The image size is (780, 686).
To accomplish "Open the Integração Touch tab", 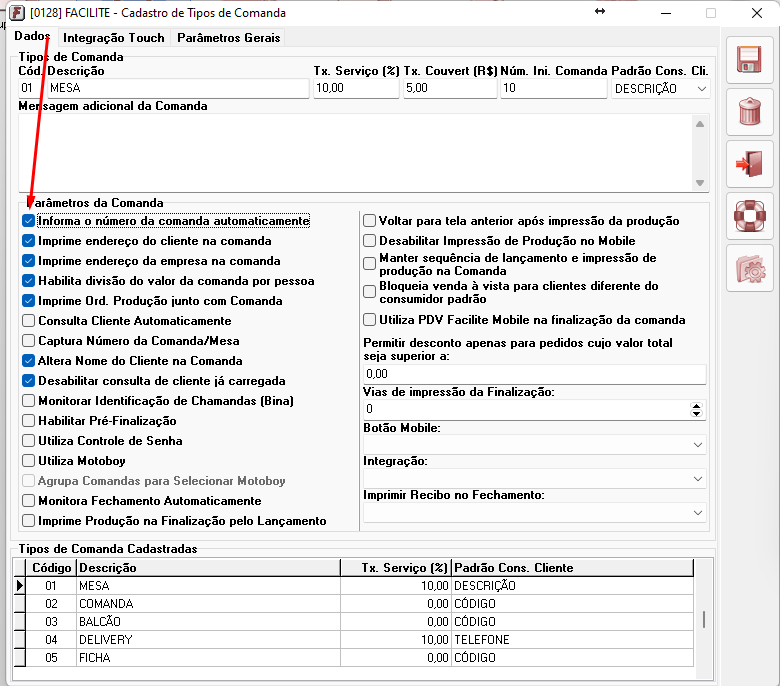I will (x=113, y=38).
